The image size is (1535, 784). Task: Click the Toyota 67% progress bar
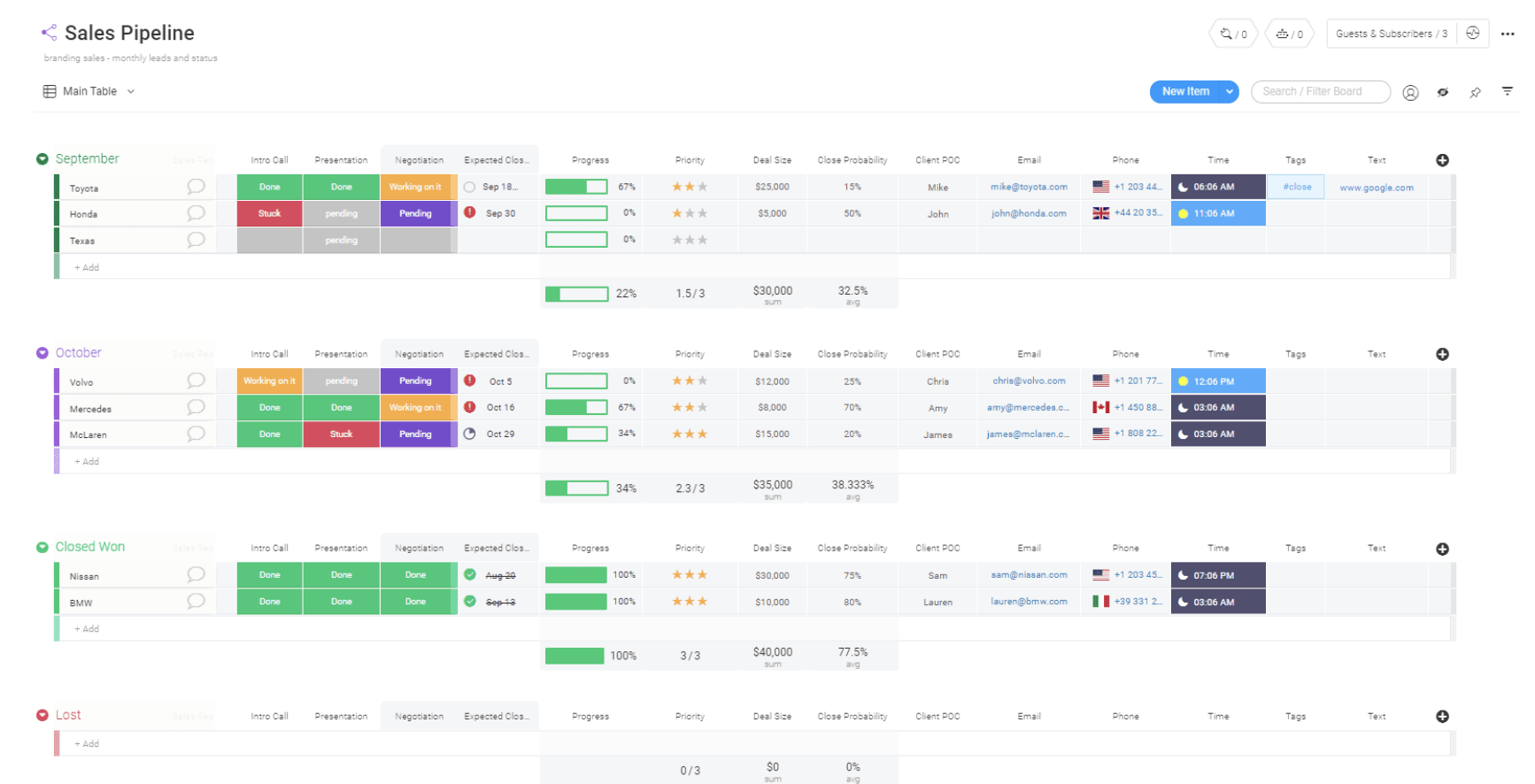click(x=576, y=187)
